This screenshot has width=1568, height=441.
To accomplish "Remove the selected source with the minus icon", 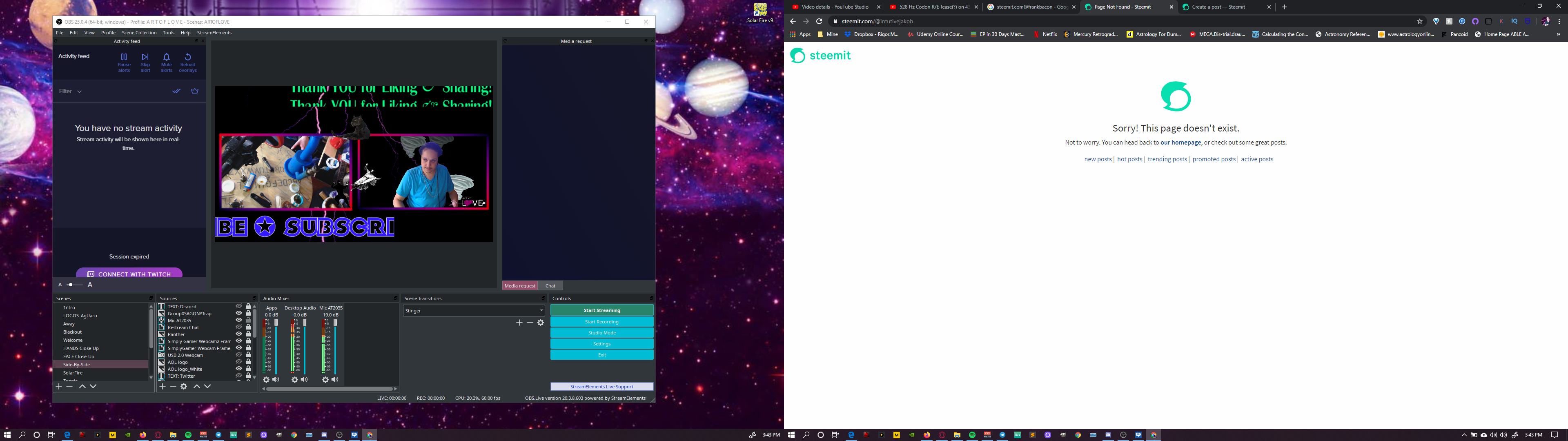I will [173, 386].
